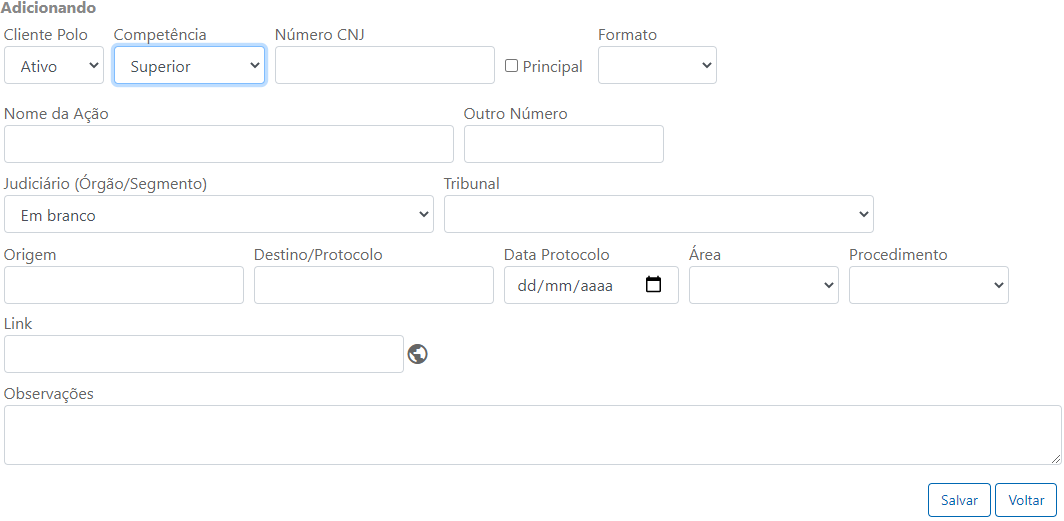Click the Origem input field
The image size is (1064, 521).
pos(124,285)
